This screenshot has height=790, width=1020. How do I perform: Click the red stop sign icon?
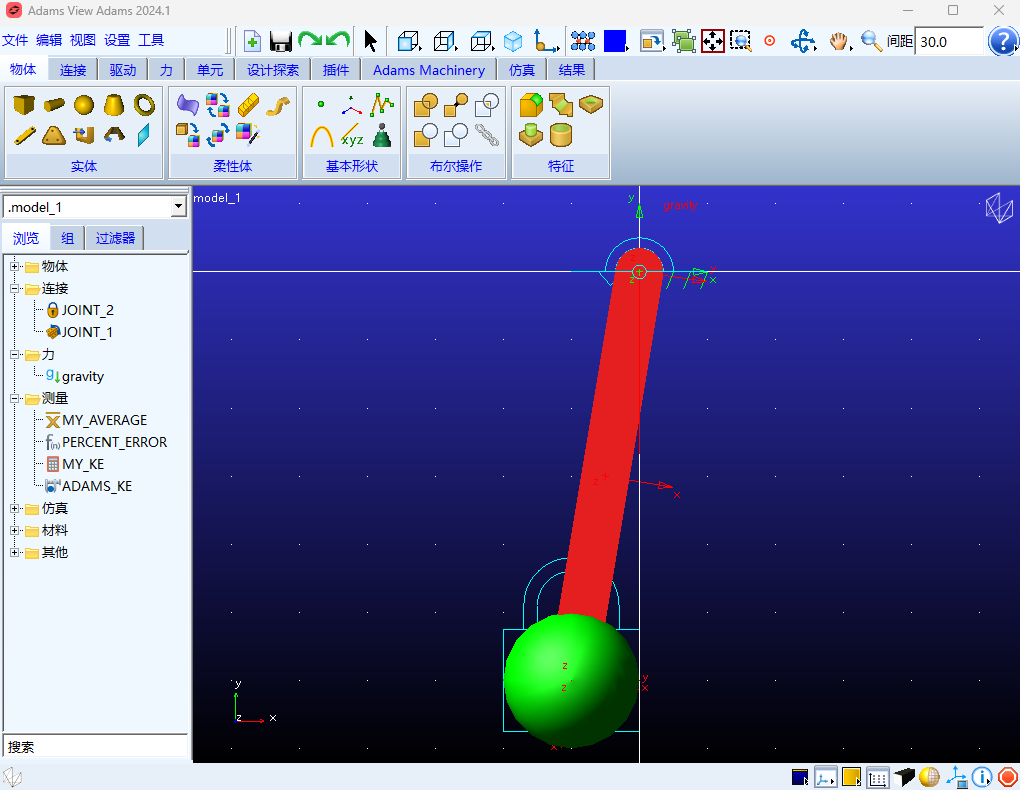(x=1008, y=777)
